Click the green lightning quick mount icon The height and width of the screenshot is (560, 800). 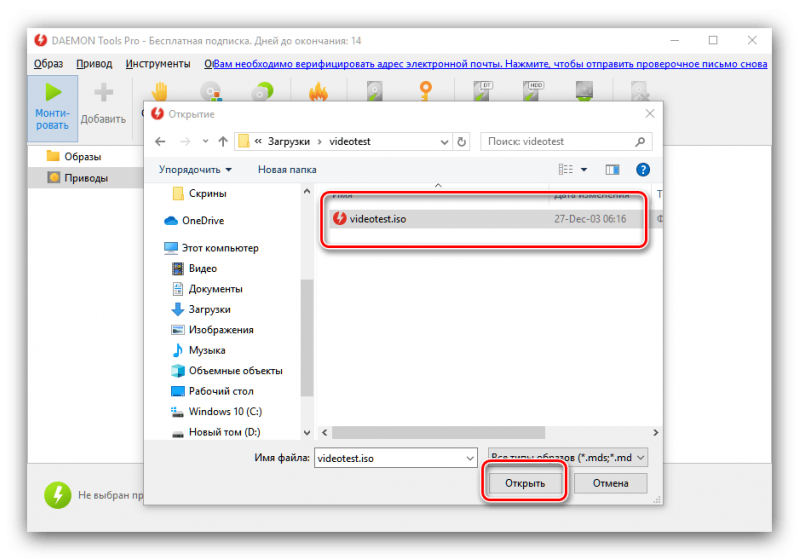point(58,495)
